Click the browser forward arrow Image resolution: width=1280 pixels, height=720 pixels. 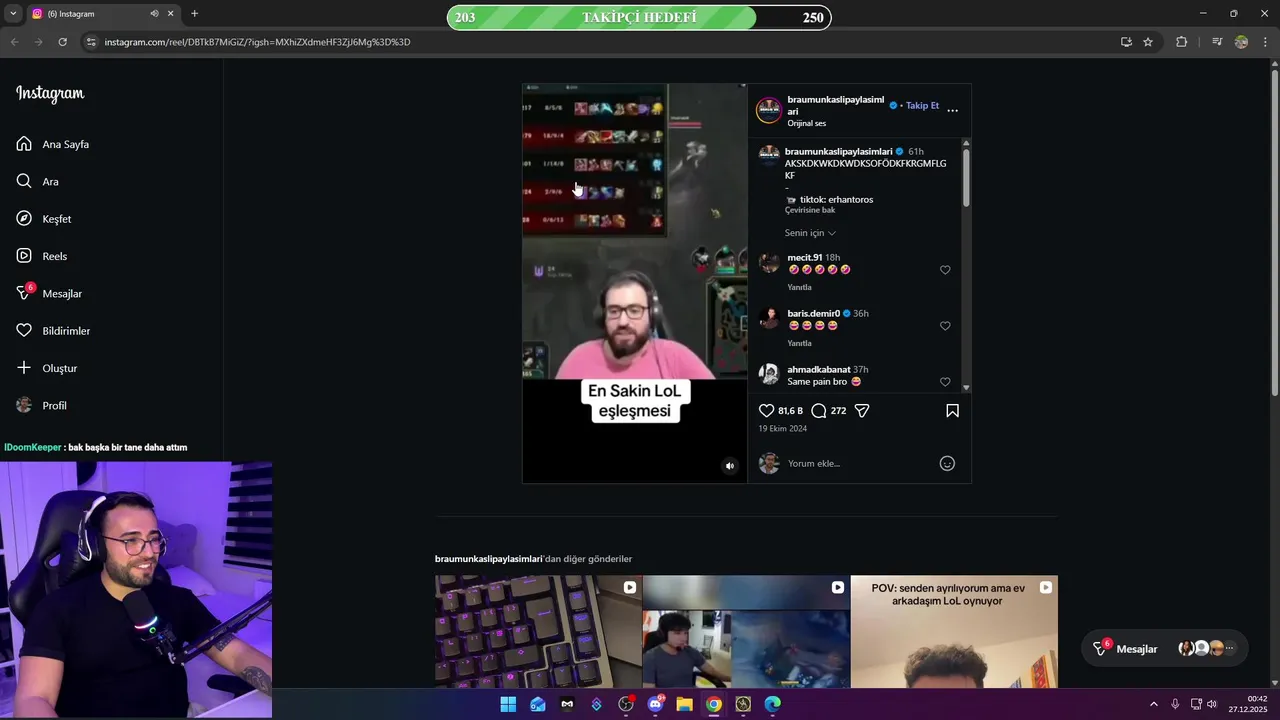[x=38, y=42]
